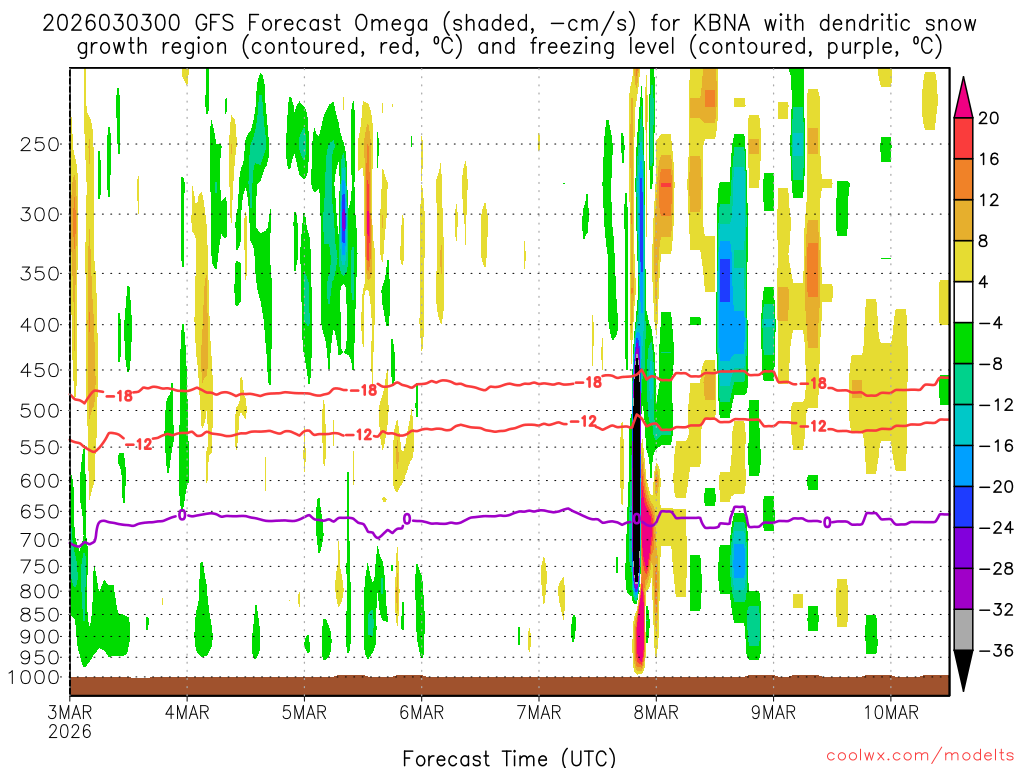Viewport: 1024px width, 768px height.
Task: Click the 650 pressure level label
Action: [40, 511]
